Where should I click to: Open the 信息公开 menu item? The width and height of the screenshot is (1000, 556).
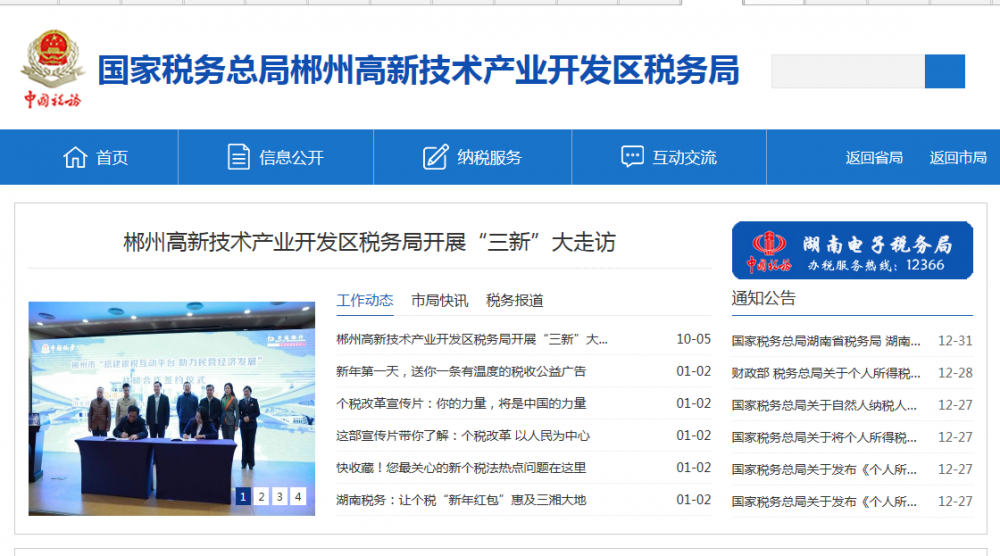291,157
